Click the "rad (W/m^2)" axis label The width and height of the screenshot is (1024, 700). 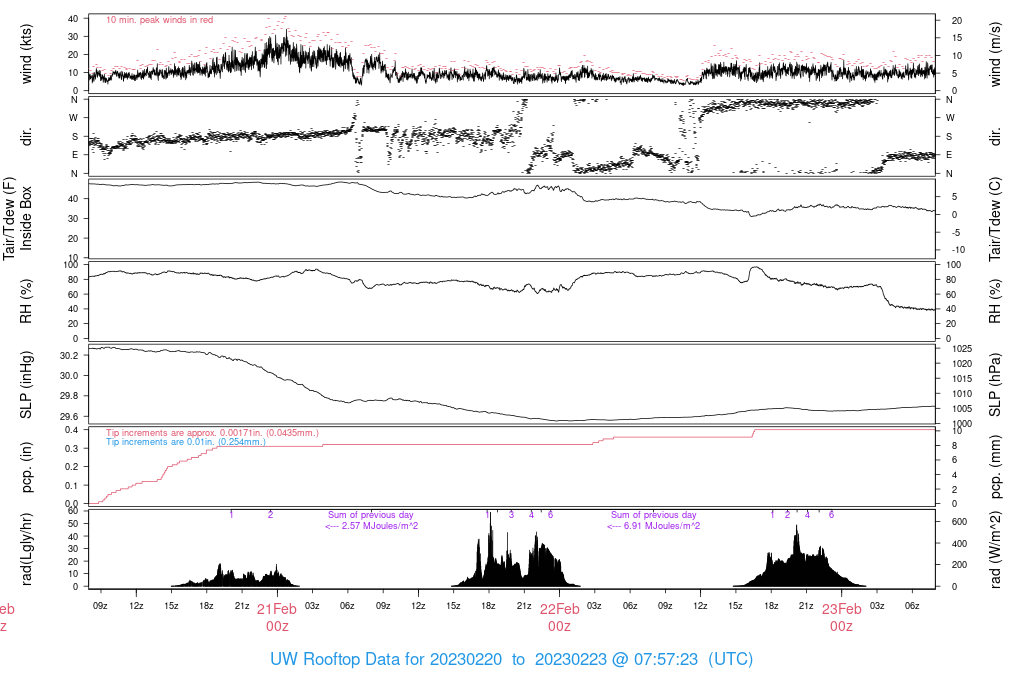click(995, 550)
